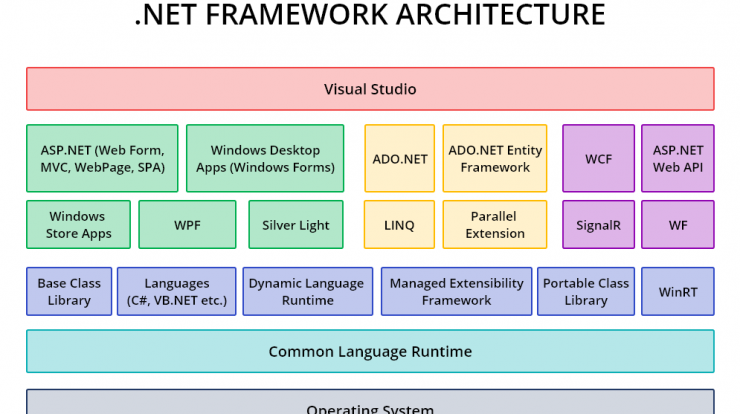Image resolution: width=740 pixels, height=414 pixels.
Task: Select Managed Extensibility Framework box
Action: tap(456, 291)
